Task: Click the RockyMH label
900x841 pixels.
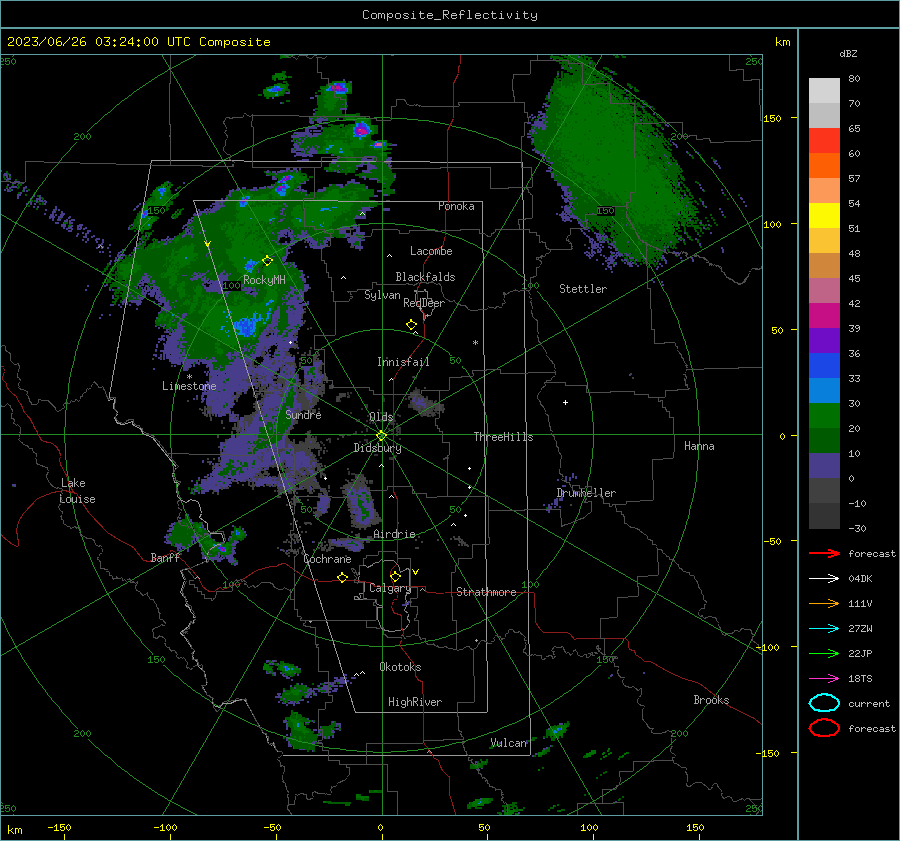Action: (264, 280)
